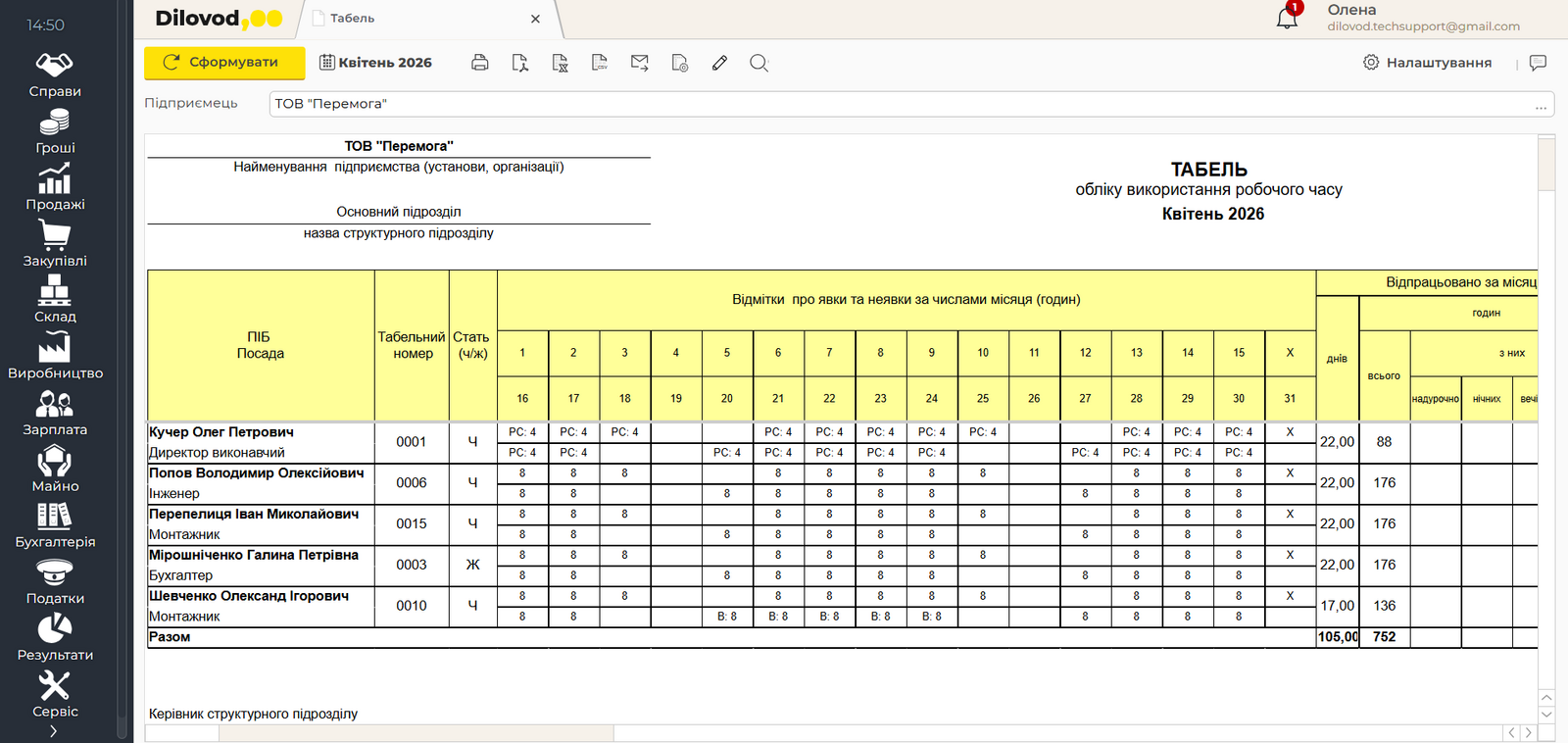This screenshot has width=1568, height=743.
Task: Open the Виробництво section in sidebar
Action: click(55, 358)
